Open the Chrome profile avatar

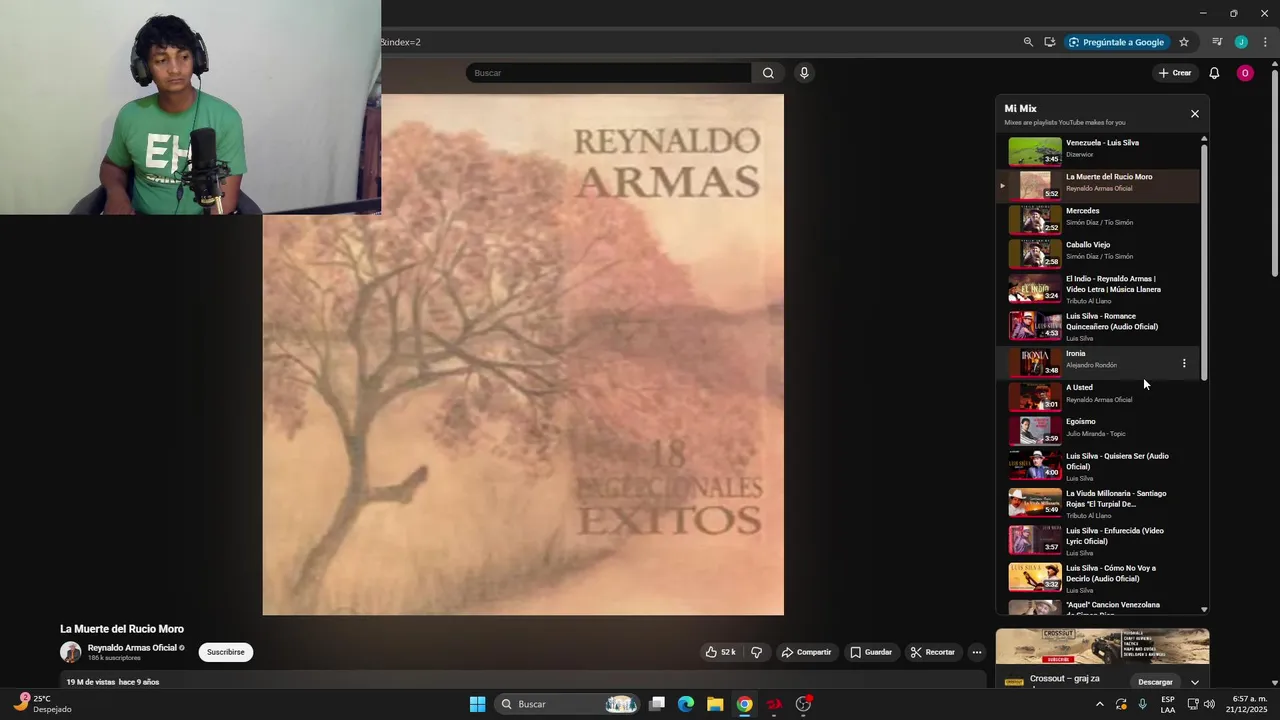tap(1241, 42)
